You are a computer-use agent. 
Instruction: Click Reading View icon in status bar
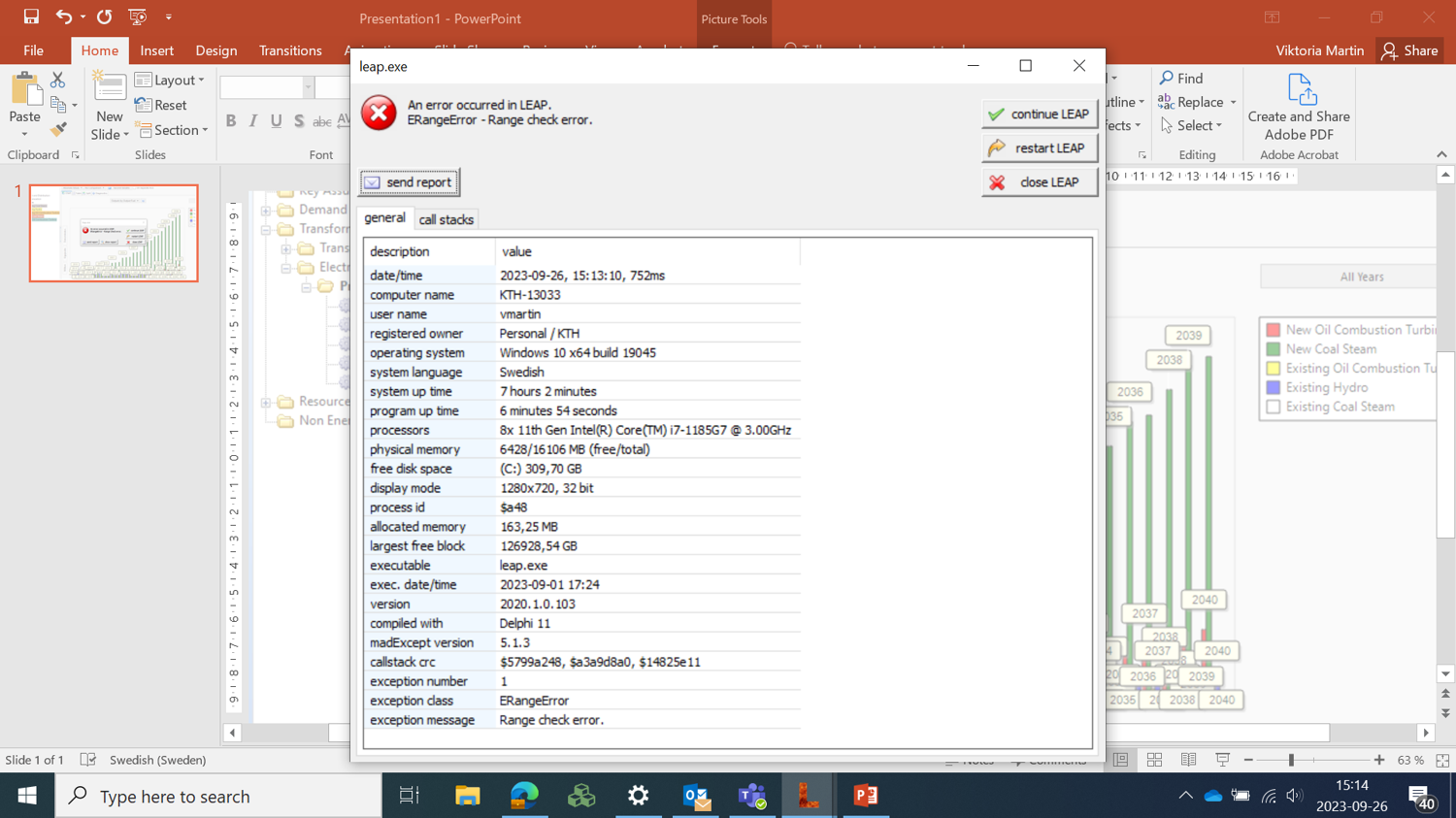pyautogui.click(x=1188, y=760)
